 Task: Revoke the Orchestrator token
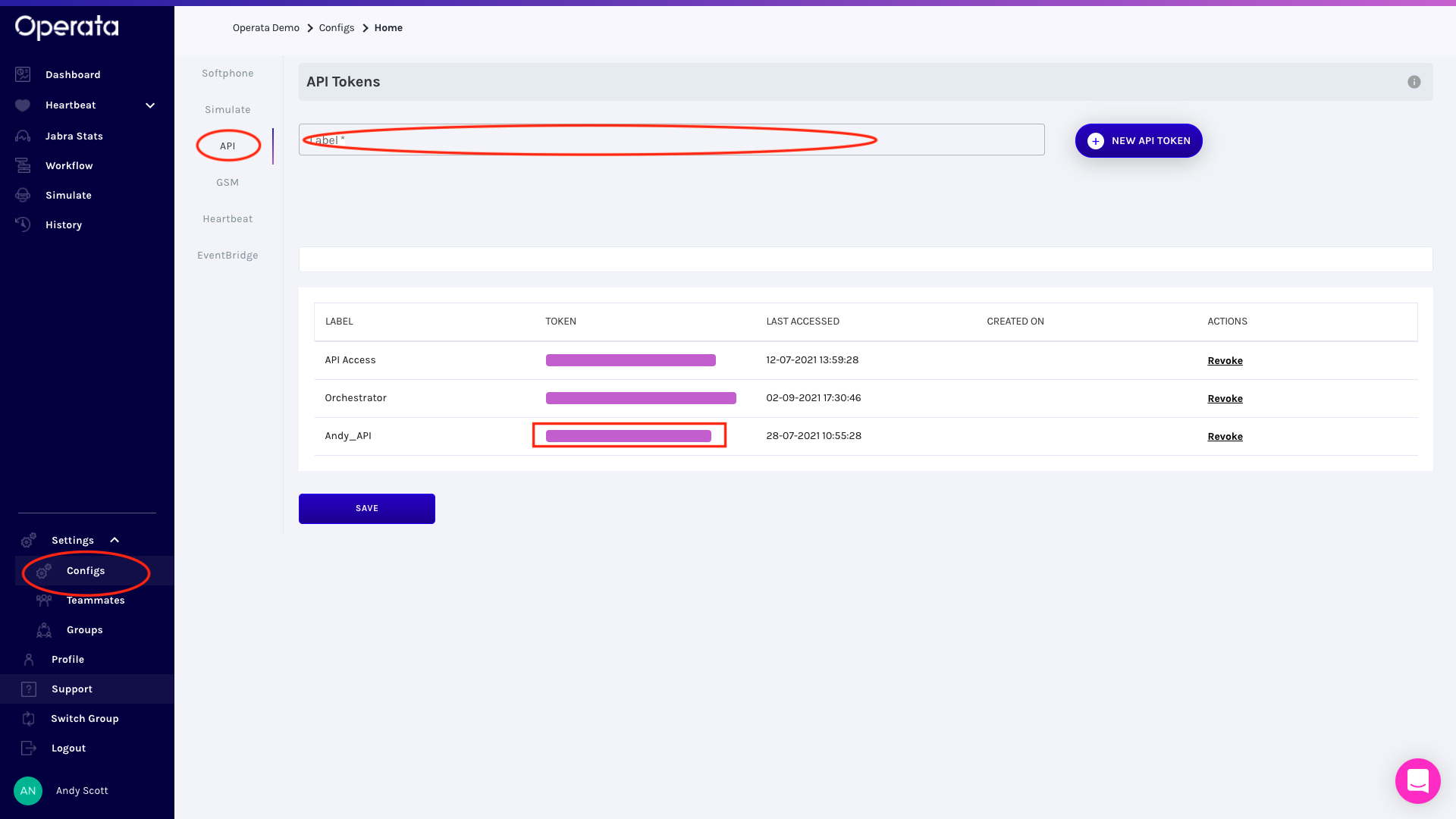coord(1225,399)
